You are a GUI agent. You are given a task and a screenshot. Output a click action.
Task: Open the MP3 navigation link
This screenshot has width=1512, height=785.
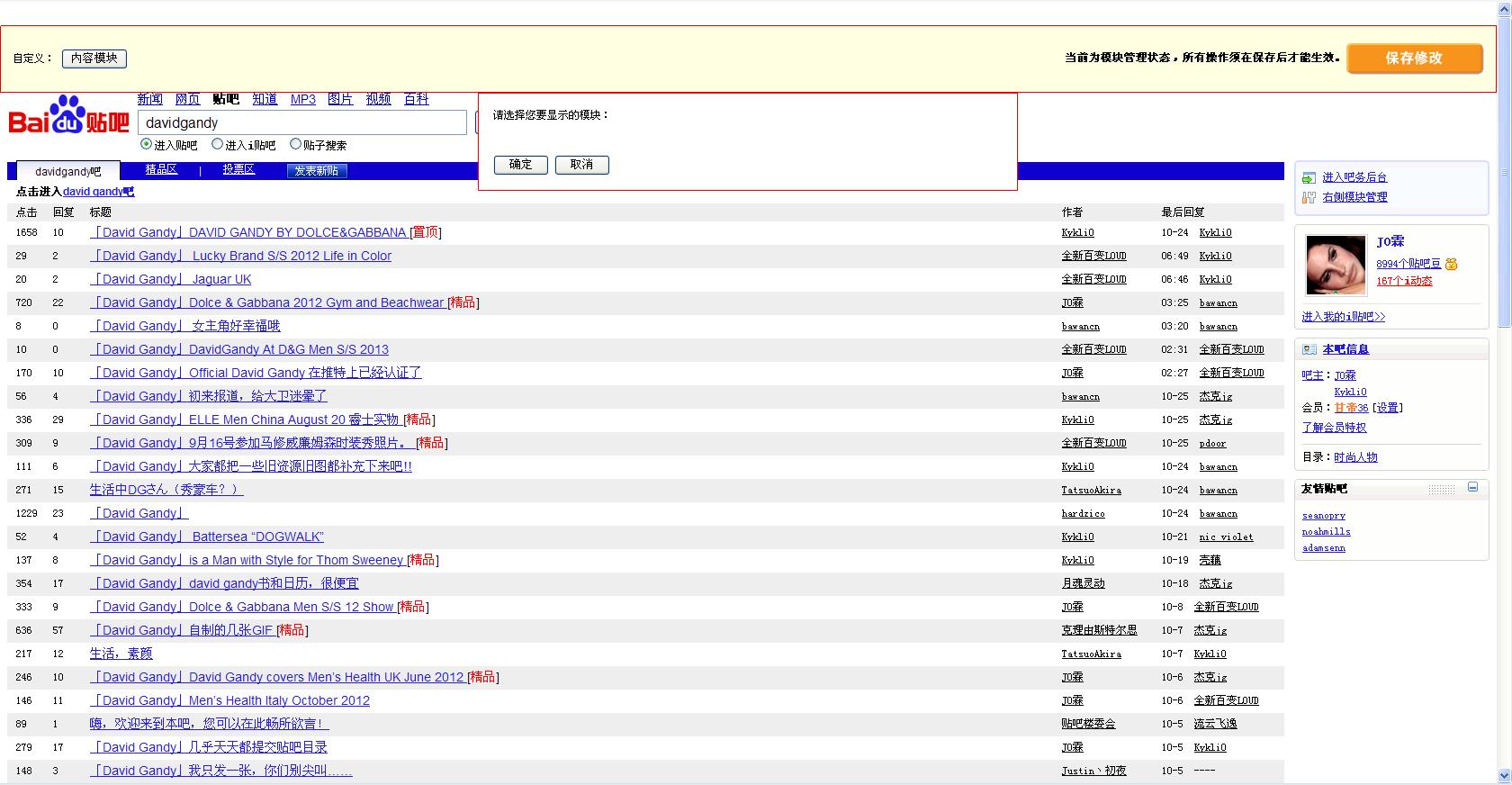[x=303, y=99]
